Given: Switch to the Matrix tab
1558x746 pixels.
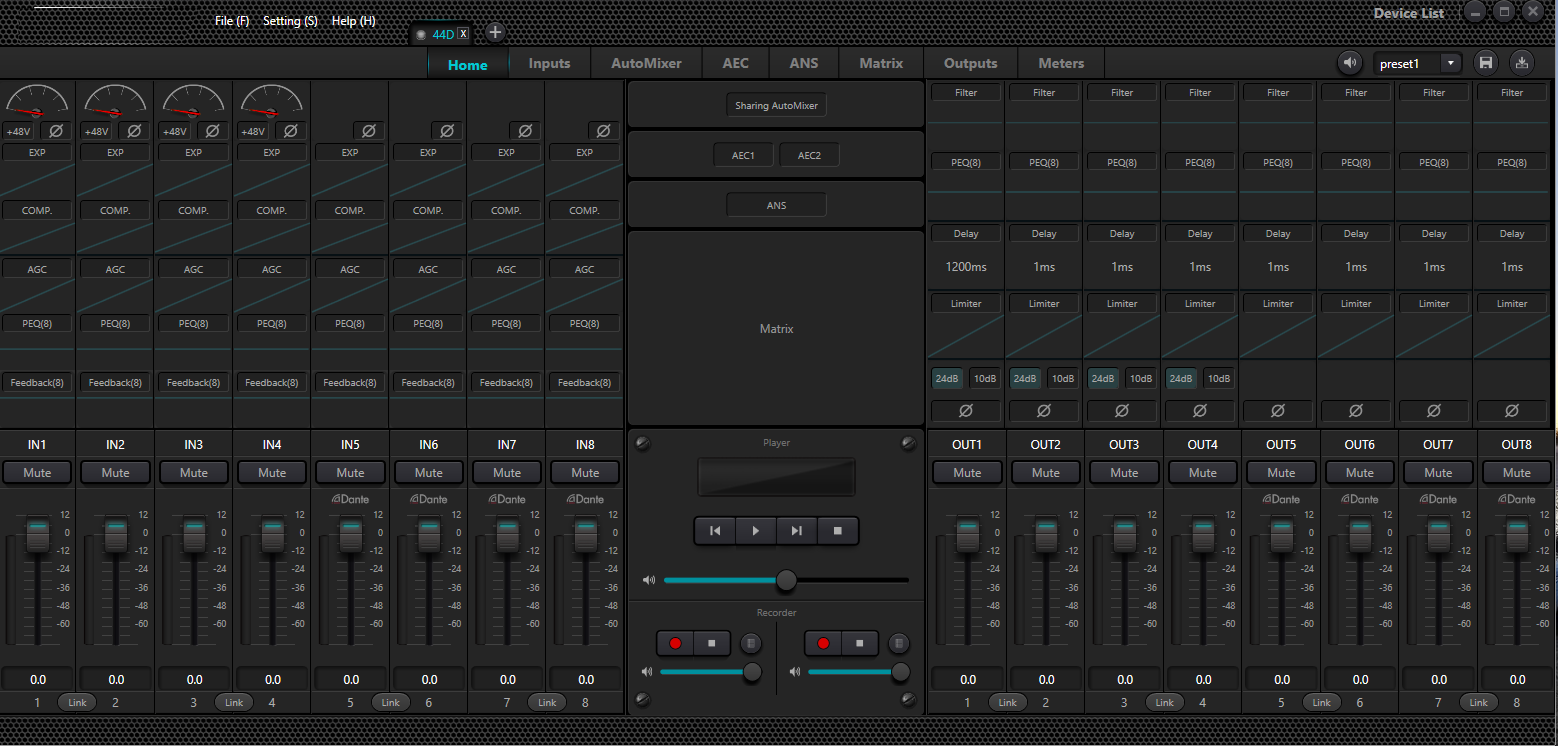Looking at the screenshot, I should click(x=880, y=63).
